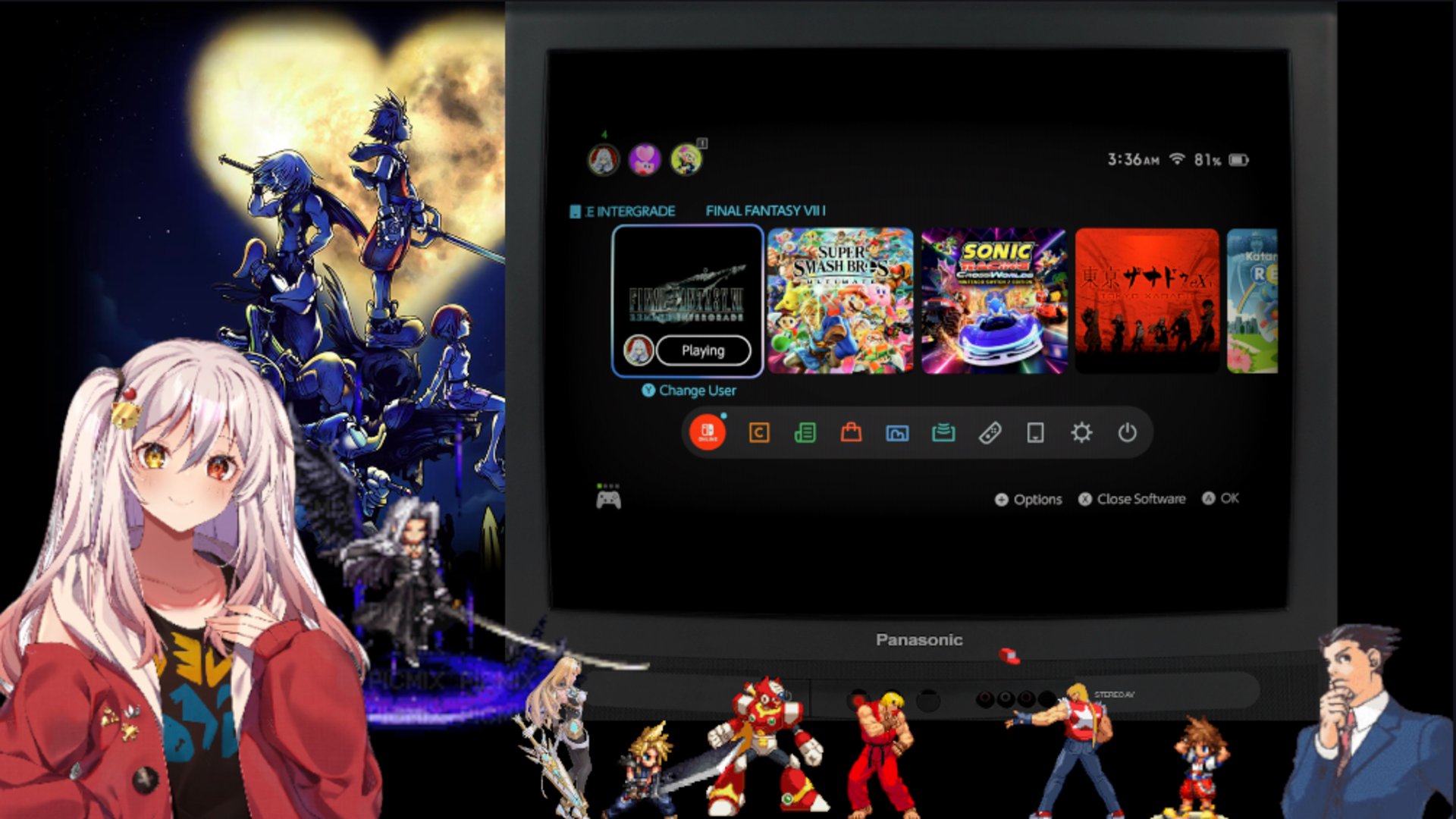This screenshot has height=819, width=1456.
Task: Click Change User below the game tile
Action: pos(689,391)
